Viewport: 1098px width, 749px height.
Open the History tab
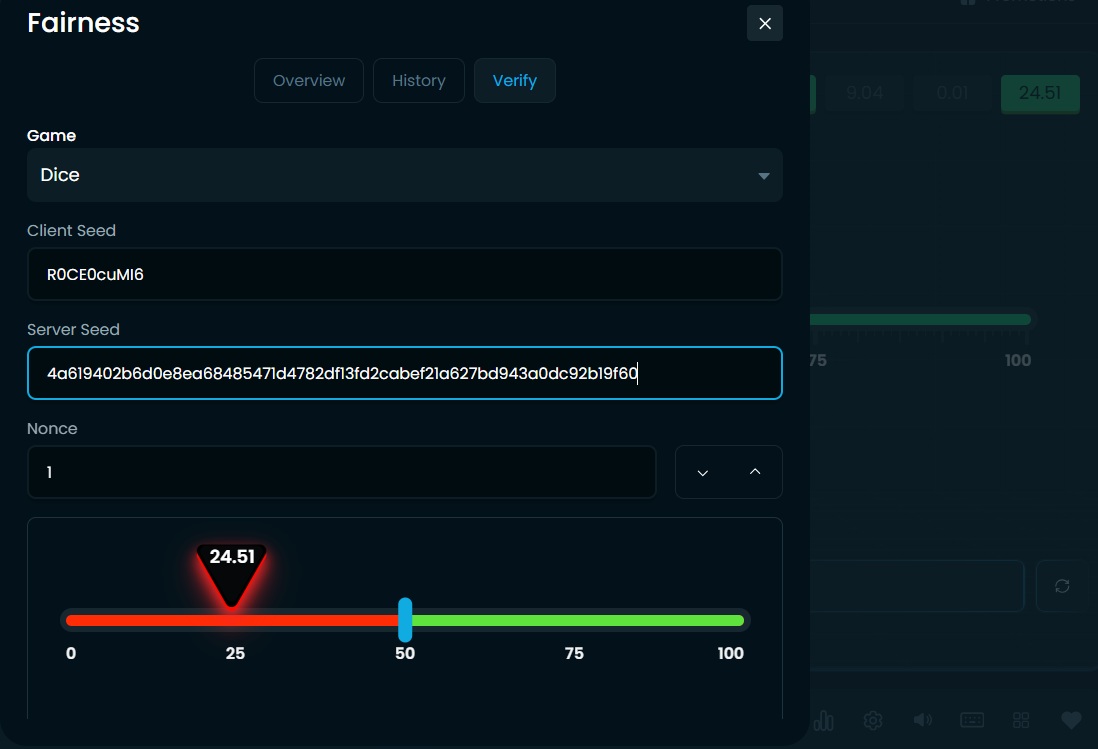click(419, 80)
